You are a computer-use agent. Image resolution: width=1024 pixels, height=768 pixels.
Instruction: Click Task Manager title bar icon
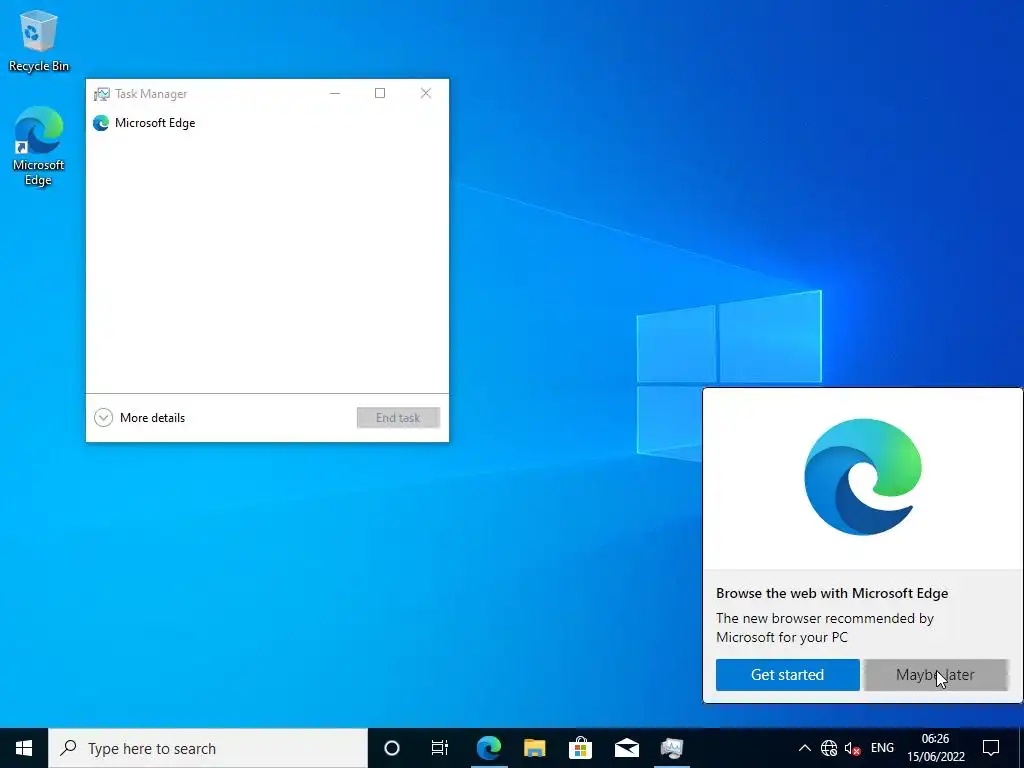point(101,94)
